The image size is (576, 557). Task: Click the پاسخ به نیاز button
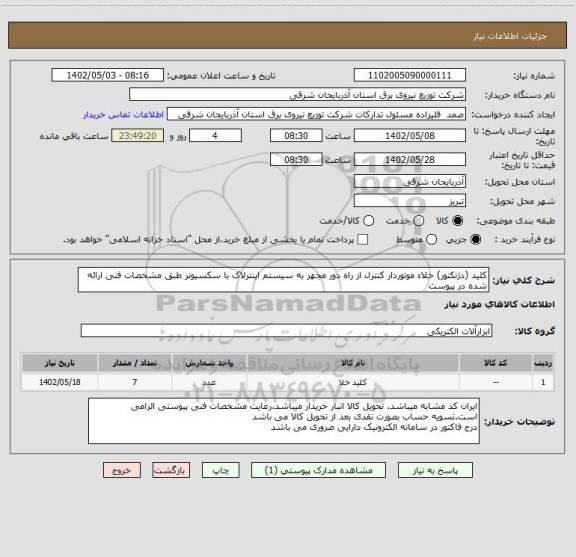click(435, 470)
